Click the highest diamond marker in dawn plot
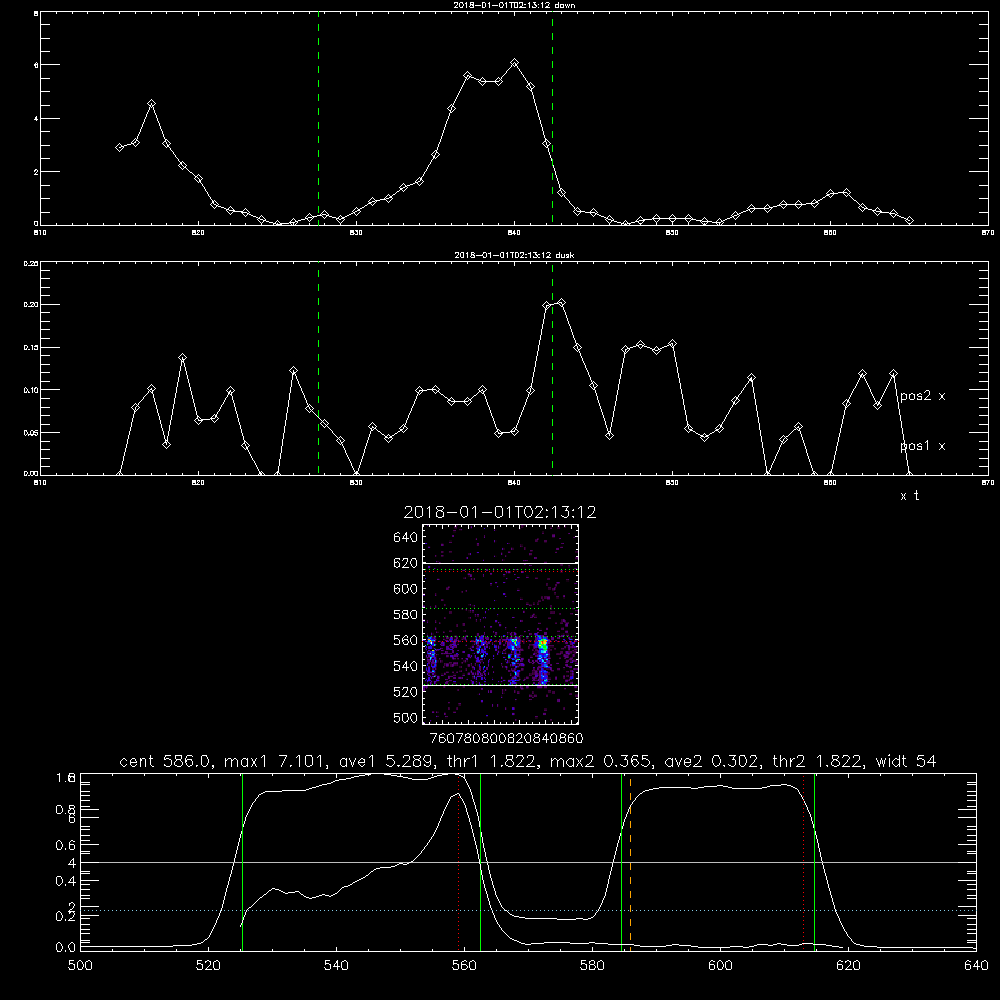 [515, 62]
